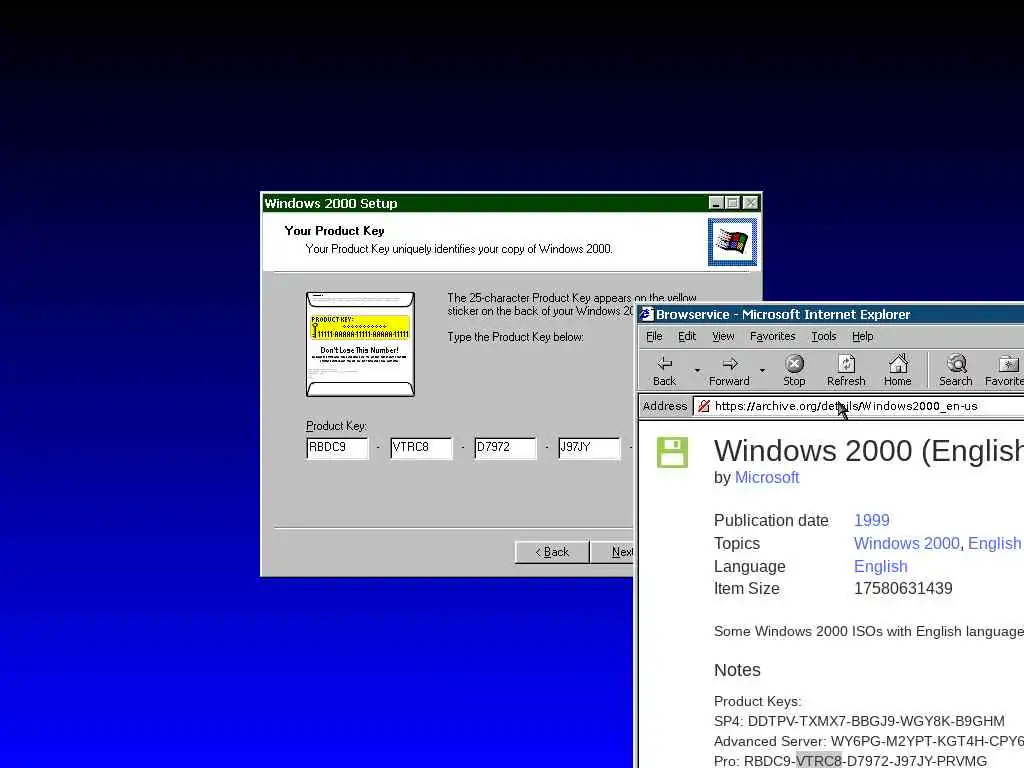The image size is (1024, 768).
Task: Minimize the Windows 2000 Setup window
Action: click(x=716, y=203)
